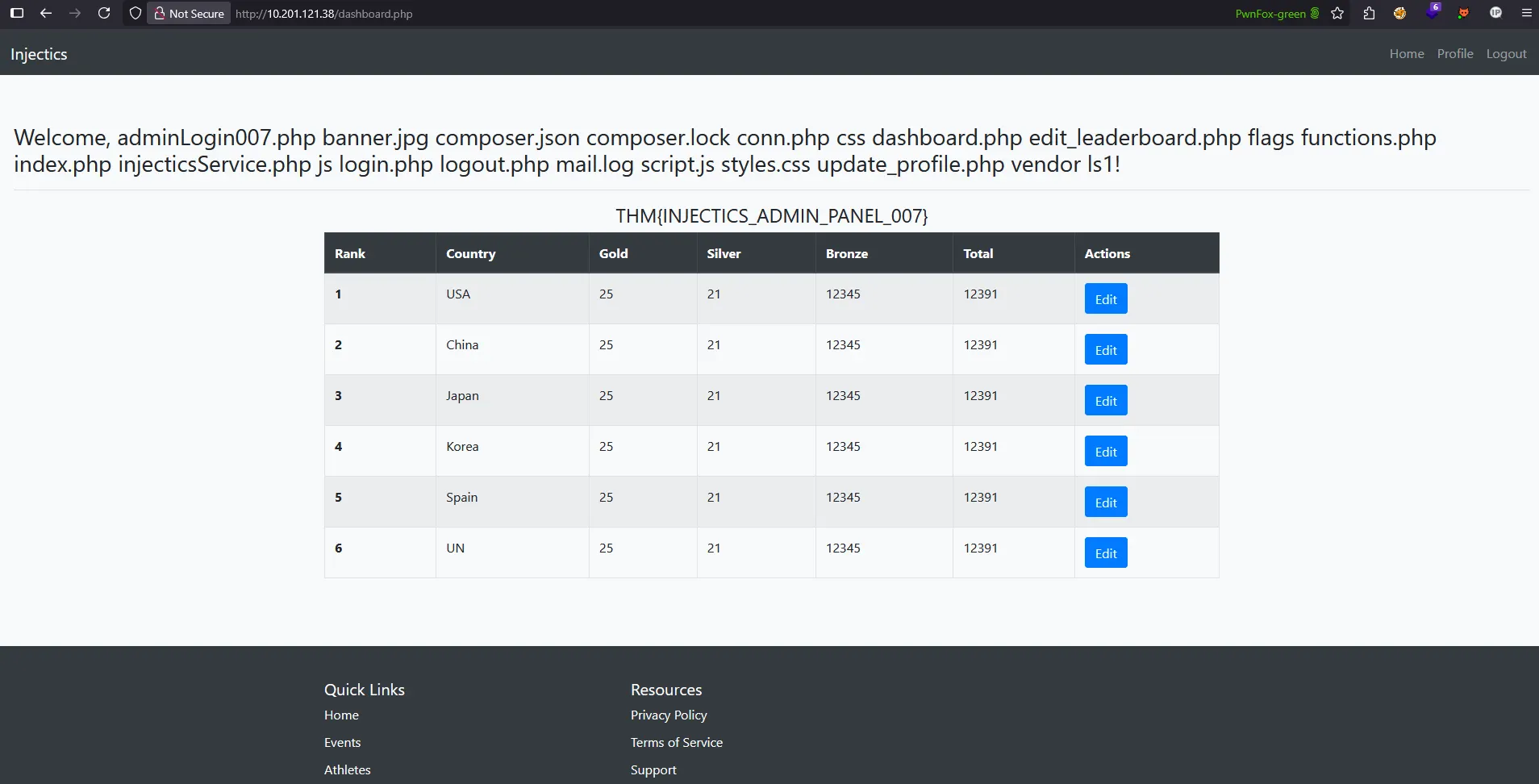This screenshot has width=1539, height=784.
Task: Click the Welcome heading listing server files
Action: [x=725, y=151]
